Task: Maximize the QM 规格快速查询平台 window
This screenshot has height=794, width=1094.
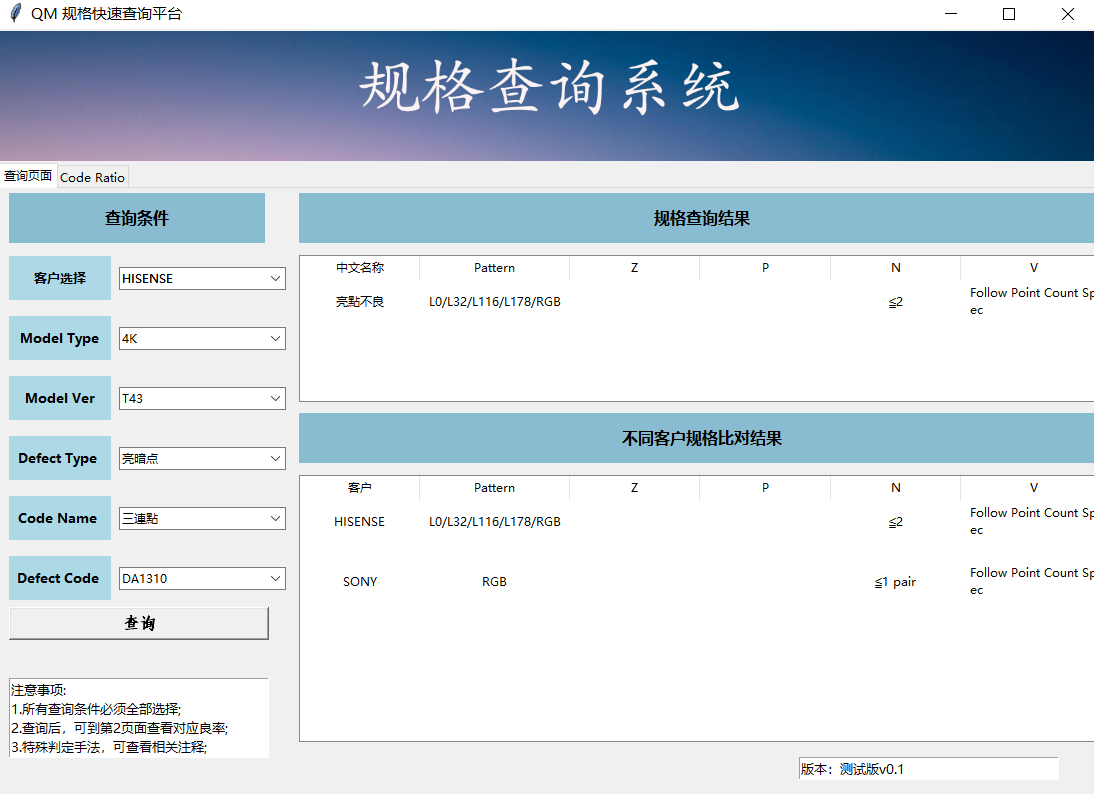Action: [x=1009, y=14]
